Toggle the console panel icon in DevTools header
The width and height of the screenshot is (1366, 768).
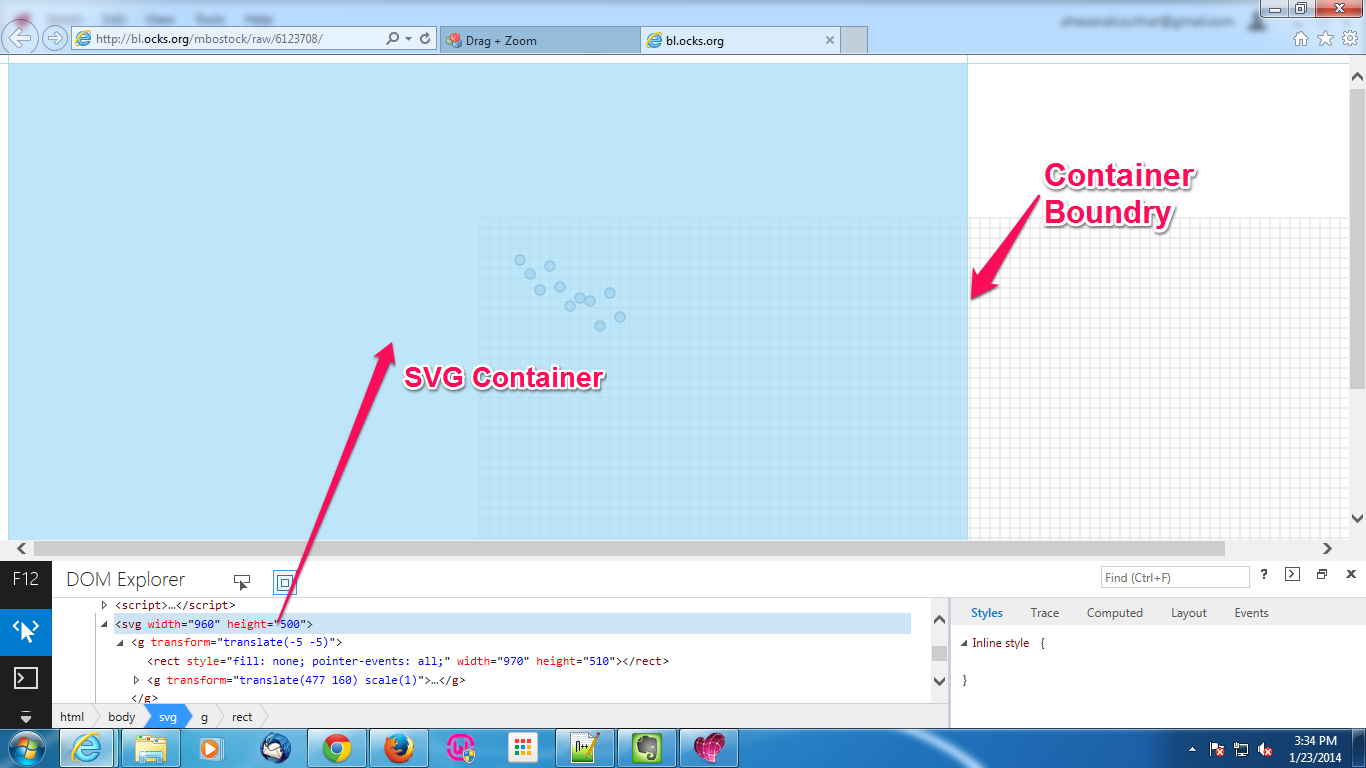[x=1292, y=574]
